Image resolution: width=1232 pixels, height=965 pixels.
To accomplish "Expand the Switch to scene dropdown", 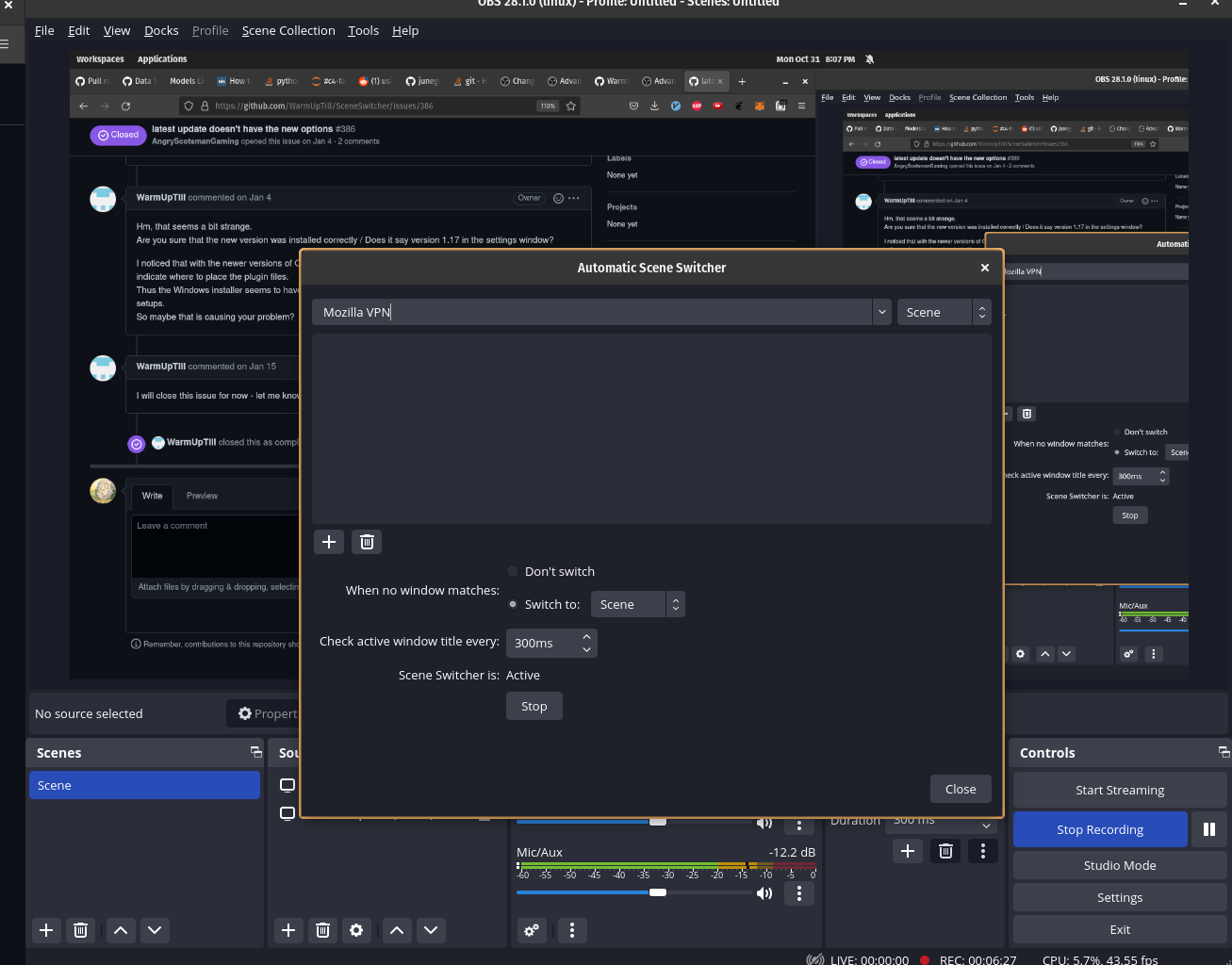I will pos(675,604).
